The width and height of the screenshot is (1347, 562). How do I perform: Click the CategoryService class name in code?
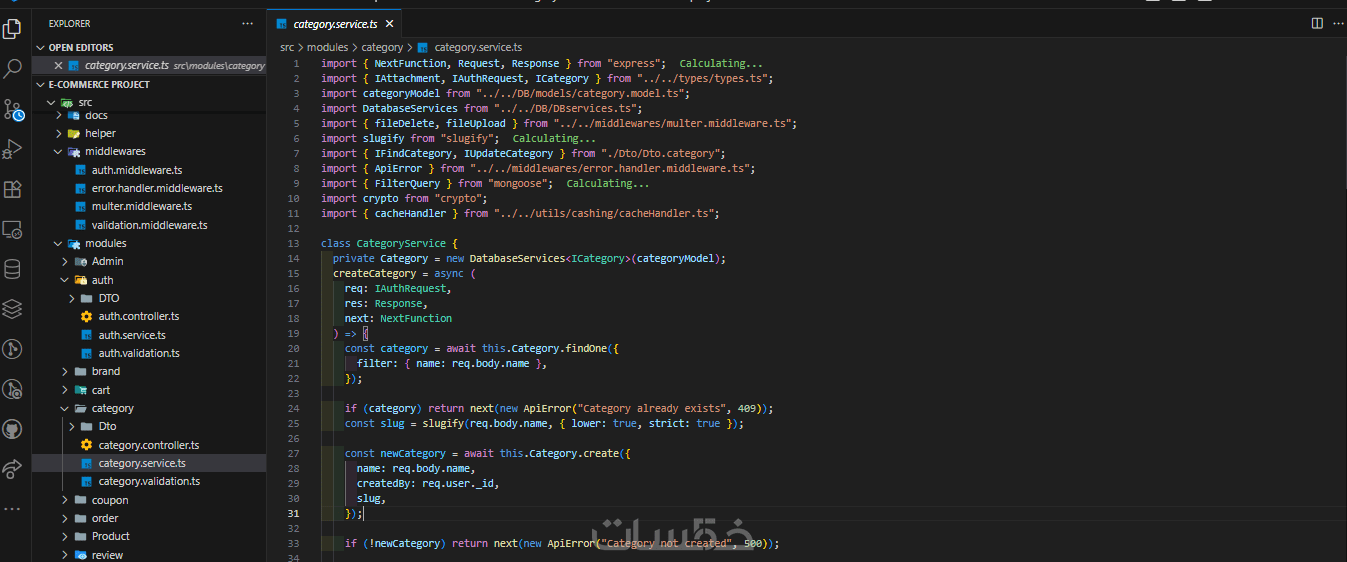click(400, 243)
